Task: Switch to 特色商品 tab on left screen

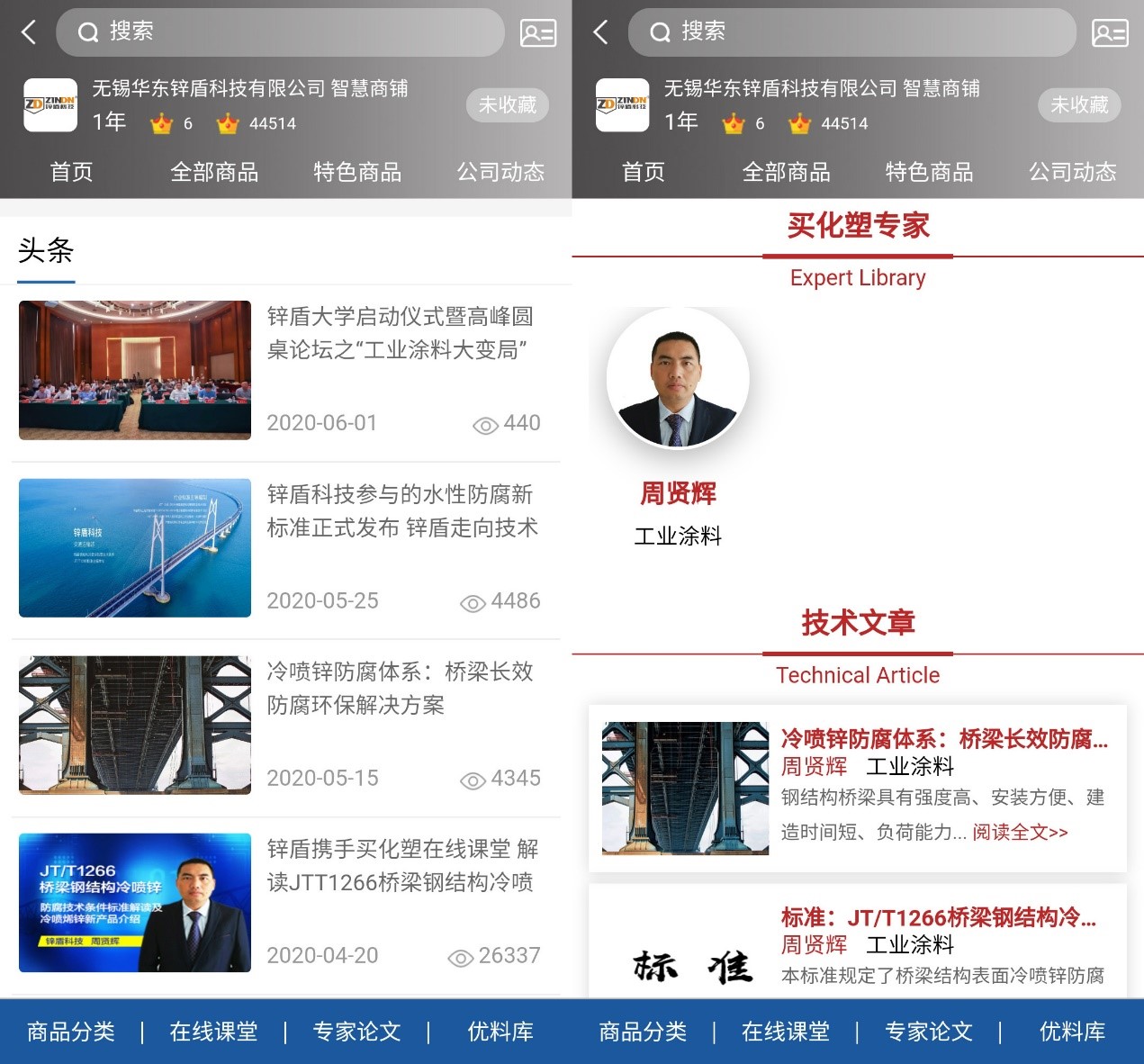Action: (357, 172)
